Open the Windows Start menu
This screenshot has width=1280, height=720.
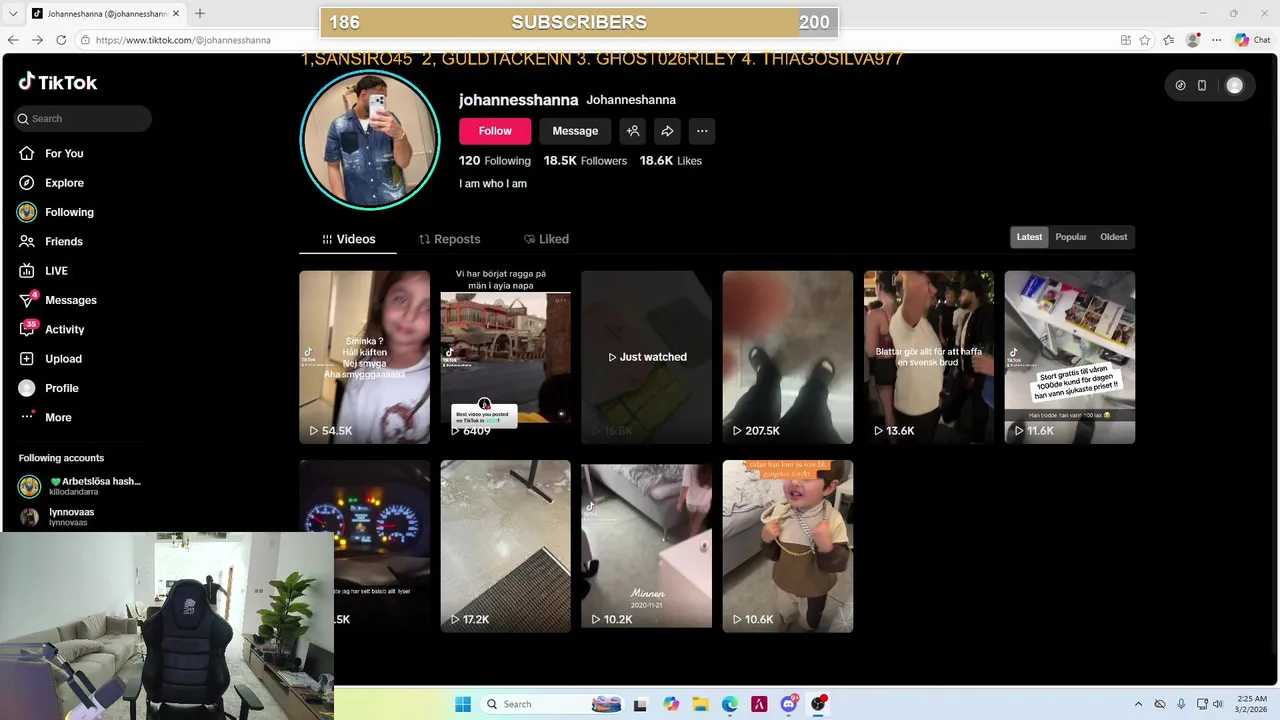(x=463, y=704)
